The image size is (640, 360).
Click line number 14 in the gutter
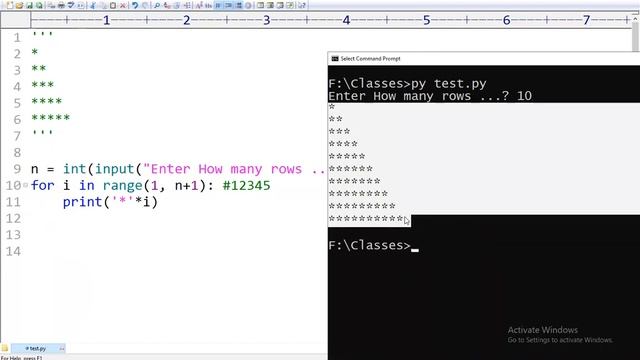click(13, 251)
